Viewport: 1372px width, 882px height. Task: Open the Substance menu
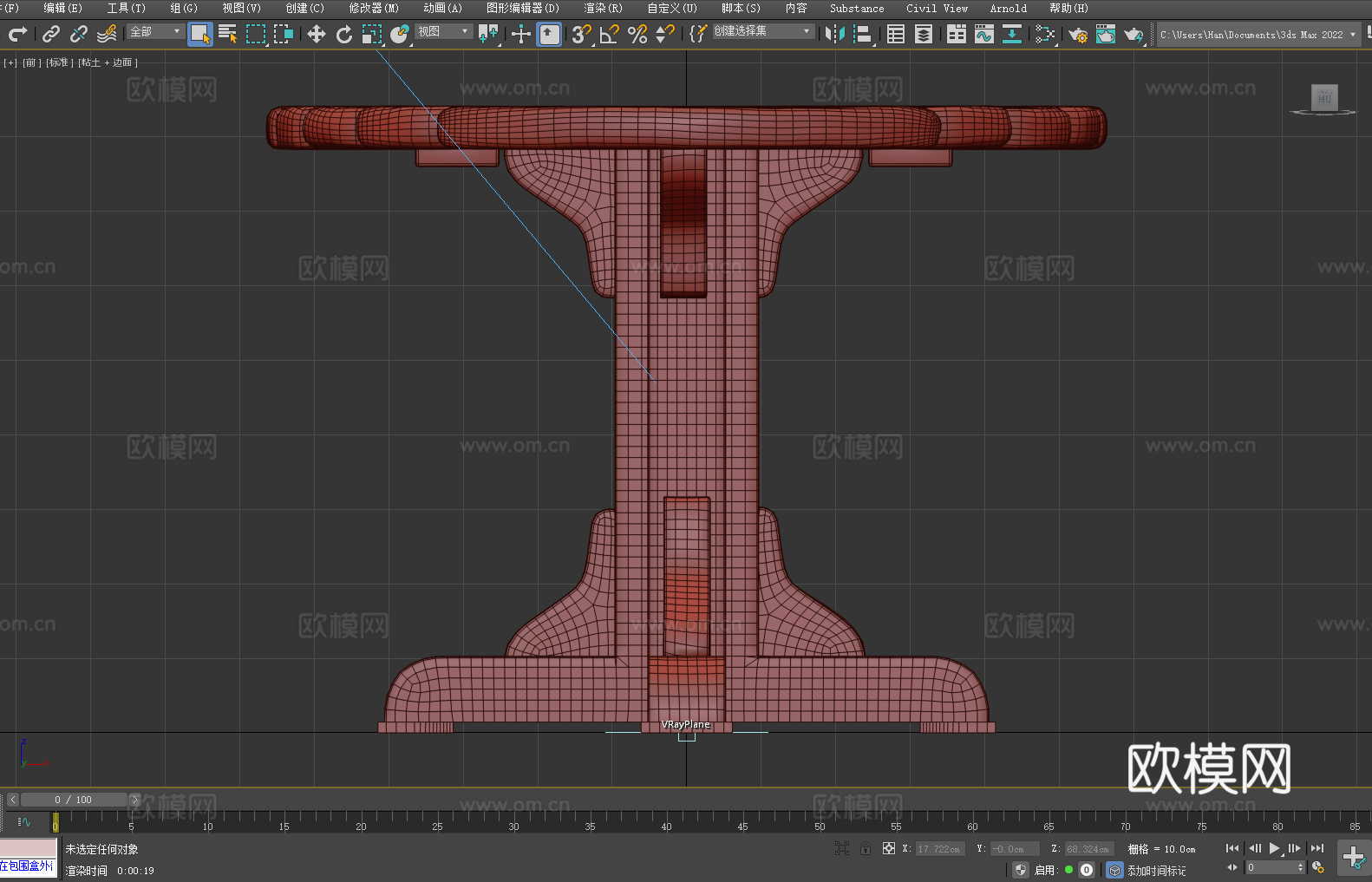(857, 8)
